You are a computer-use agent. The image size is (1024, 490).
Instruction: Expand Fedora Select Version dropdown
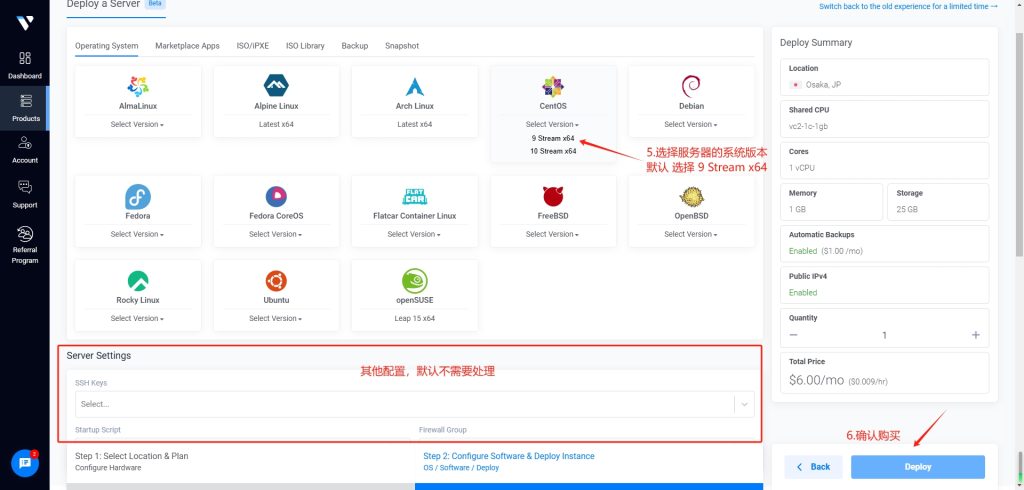137,234
